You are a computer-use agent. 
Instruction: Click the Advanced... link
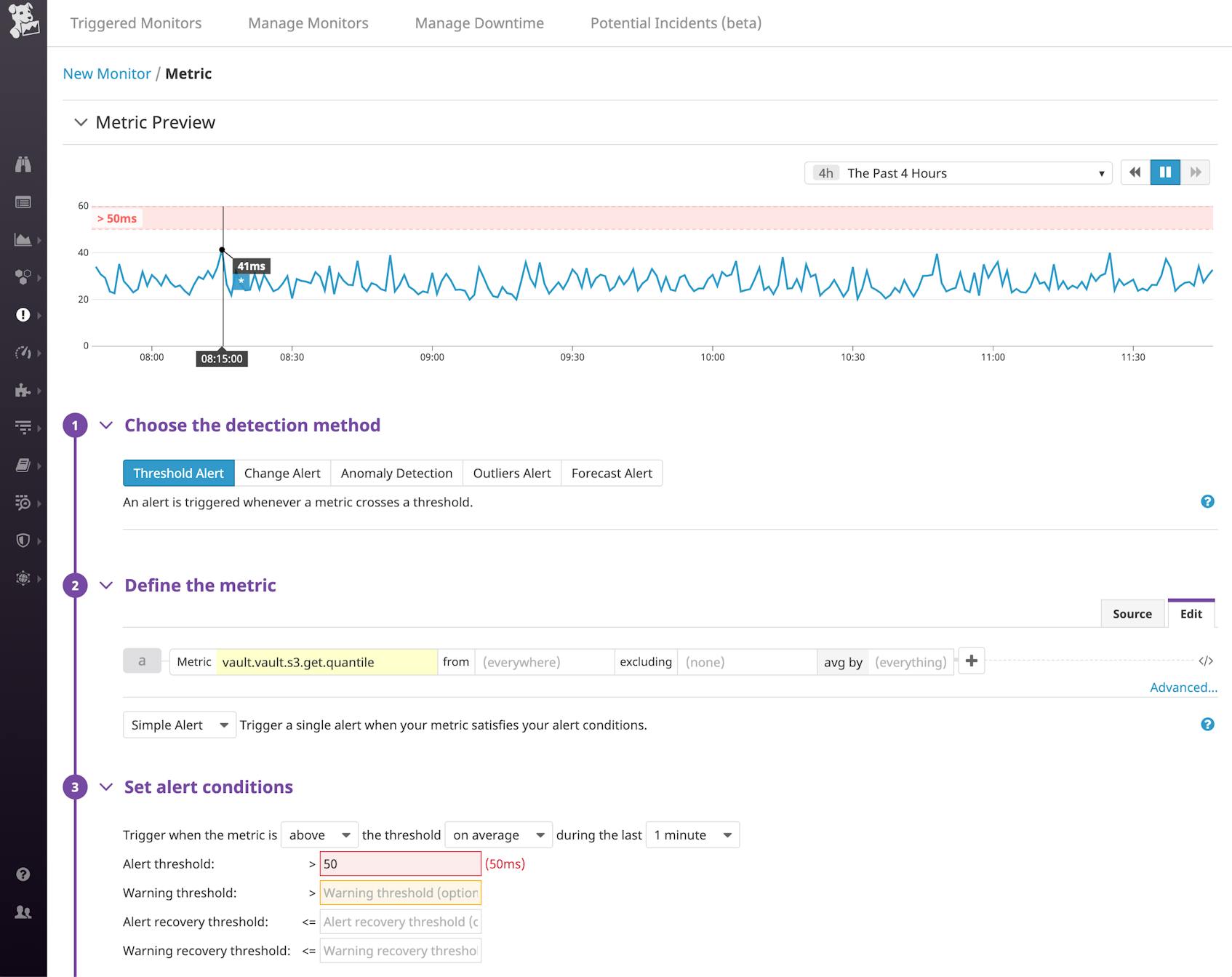[x=1182, y=687]
